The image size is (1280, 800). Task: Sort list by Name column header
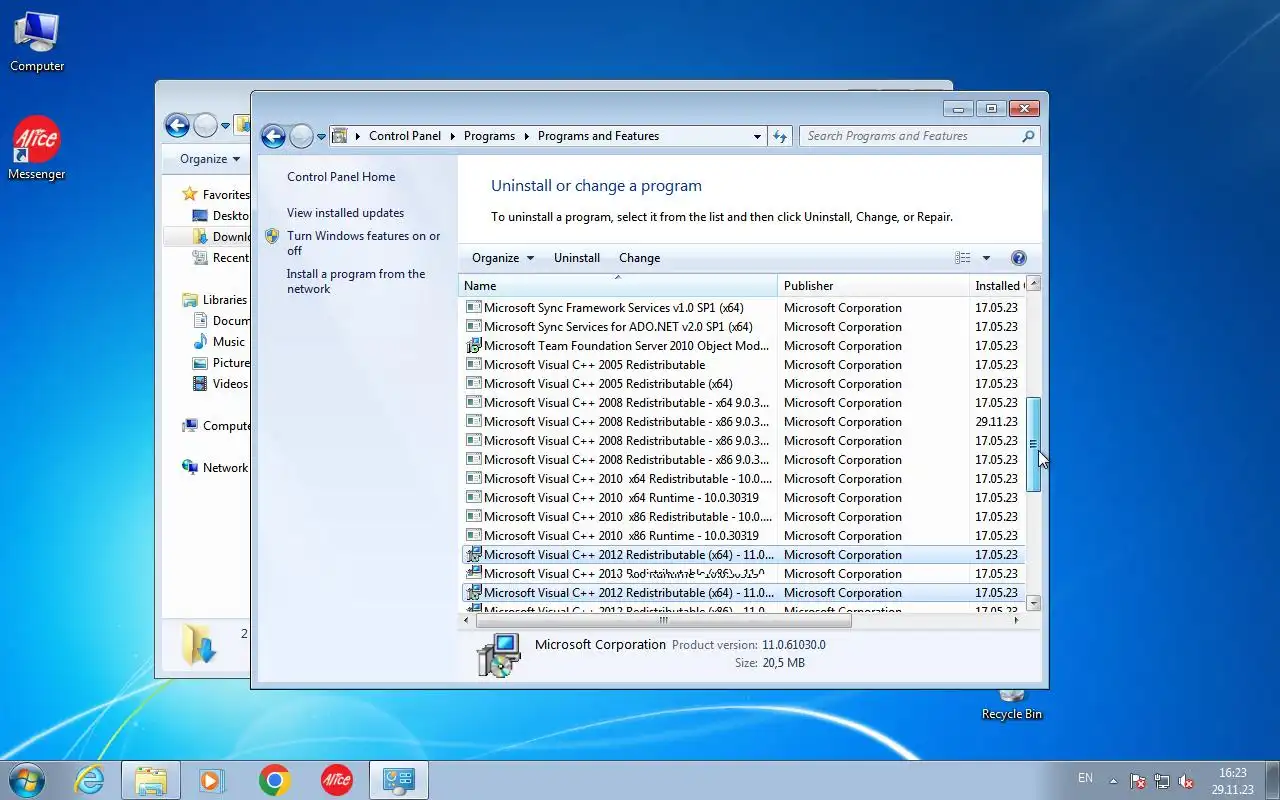click(x=618, y=286)
